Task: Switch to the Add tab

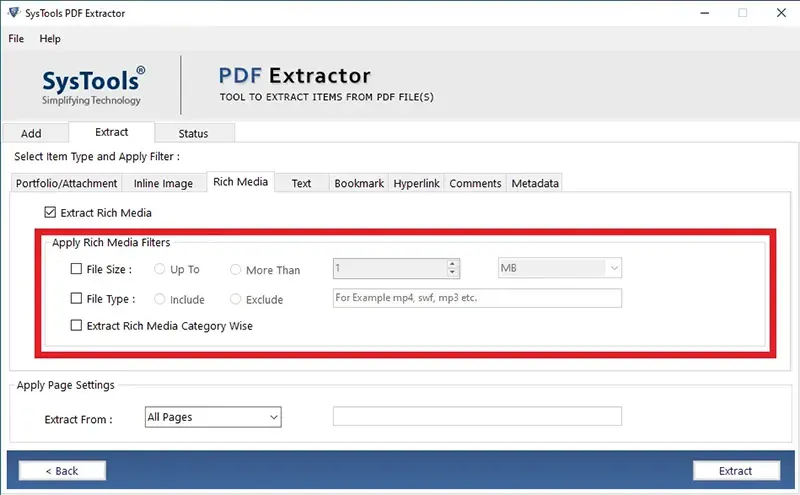Action: 35,133
